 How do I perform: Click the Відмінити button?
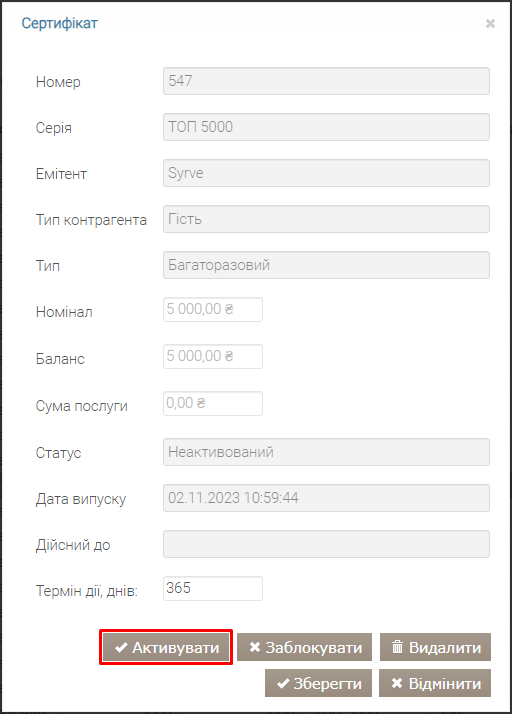click(435, 683)
